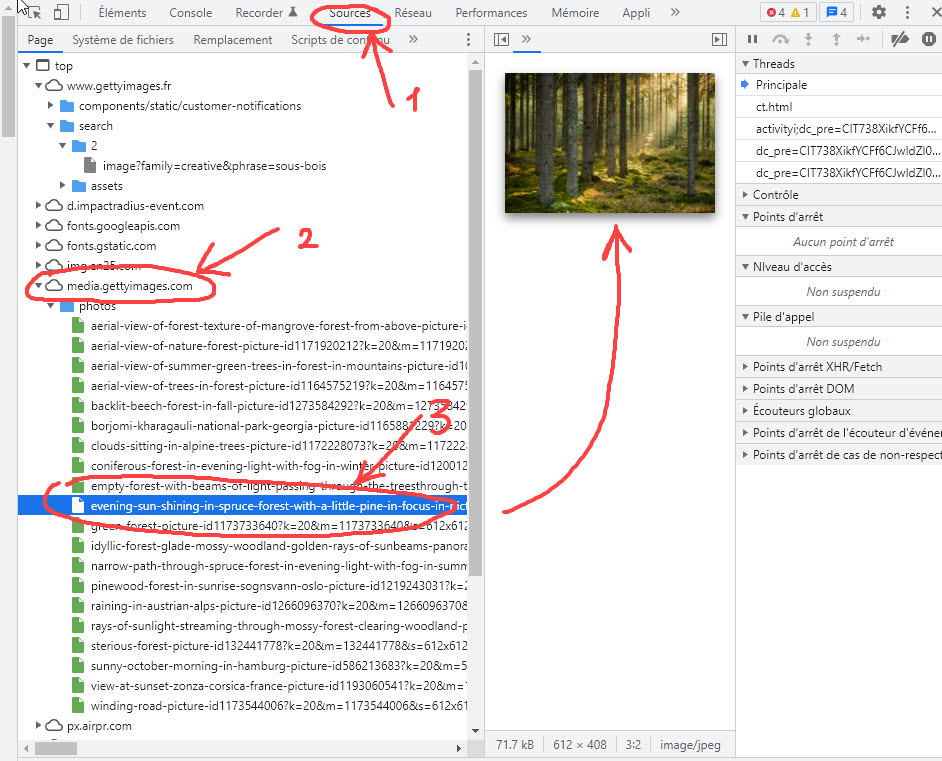Click the forest image preview
Viewport: 942px width, 761px height.
coord(610,143)
